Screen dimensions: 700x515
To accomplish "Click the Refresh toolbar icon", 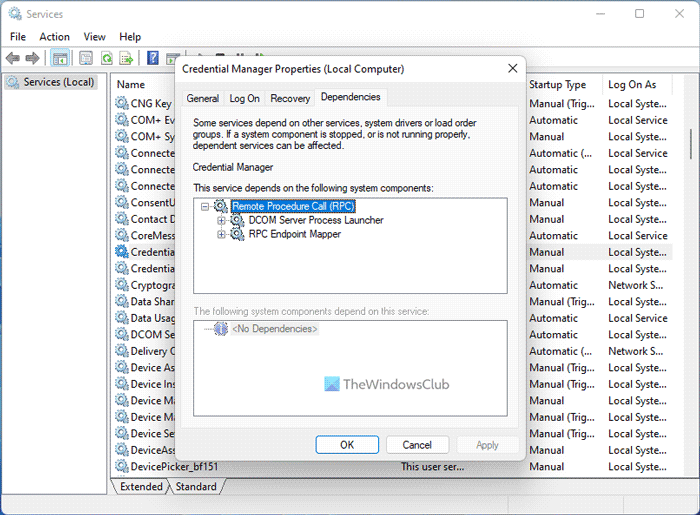I will click(107, 58).
